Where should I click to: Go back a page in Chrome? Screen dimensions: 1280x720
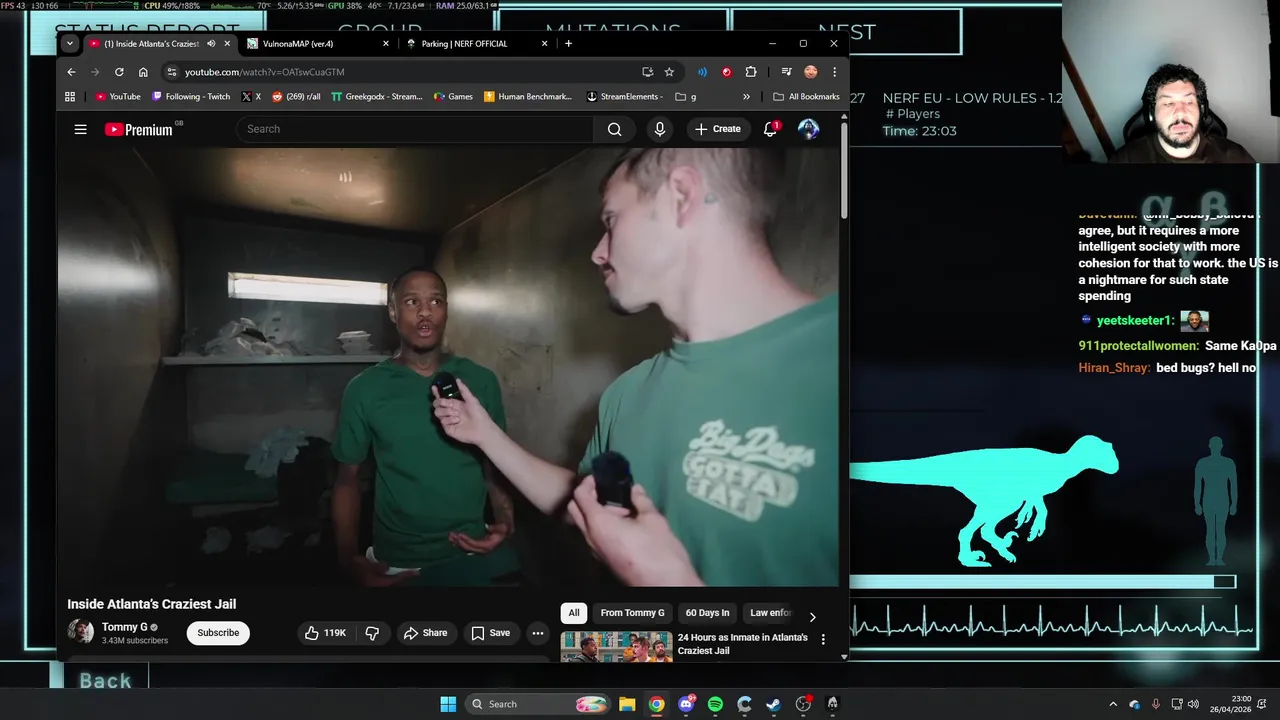[71, 72]
